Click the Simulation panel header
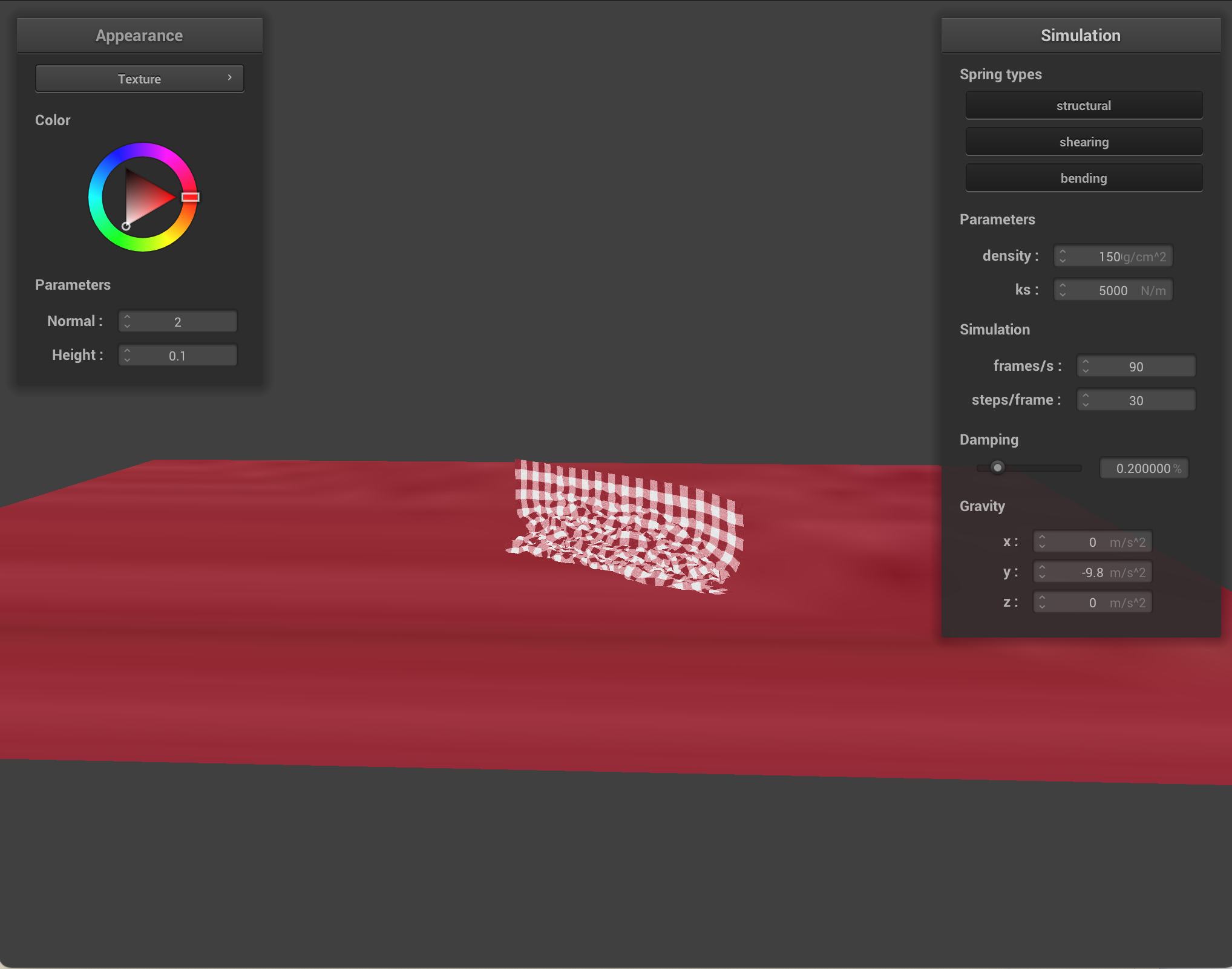The width and height of the screenshot is (1232, 969). click(x=1081, y=36)
